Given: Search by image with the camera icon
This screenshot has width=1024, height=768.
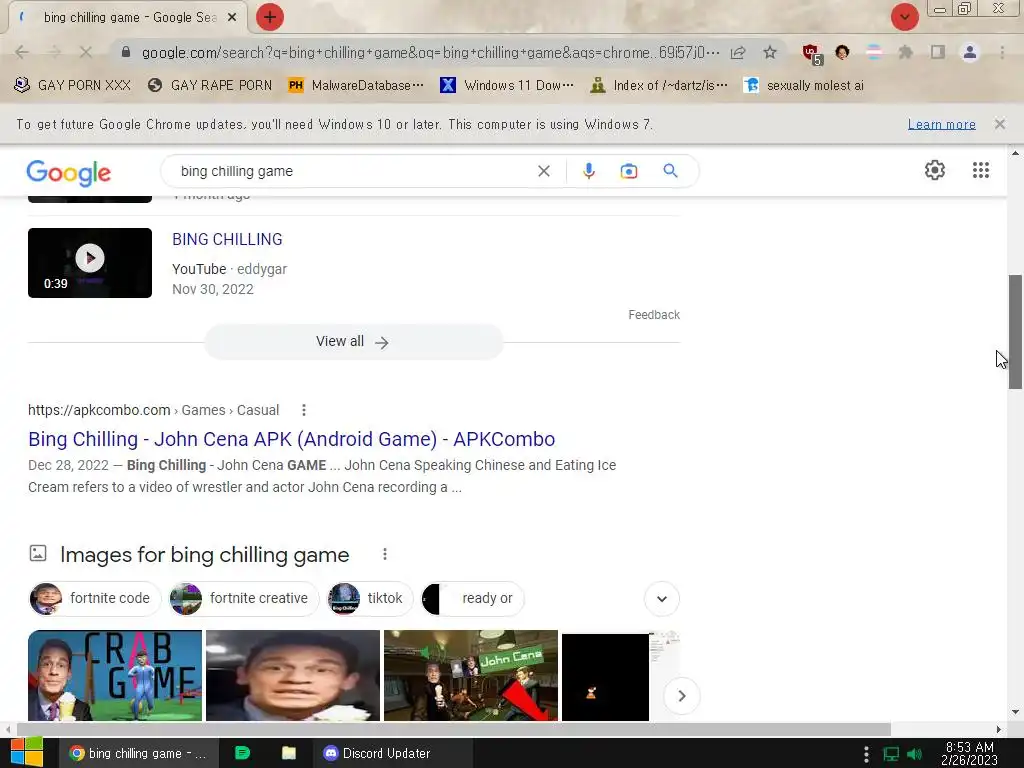Looking at the screenshot, I should (x=629, y=171).
